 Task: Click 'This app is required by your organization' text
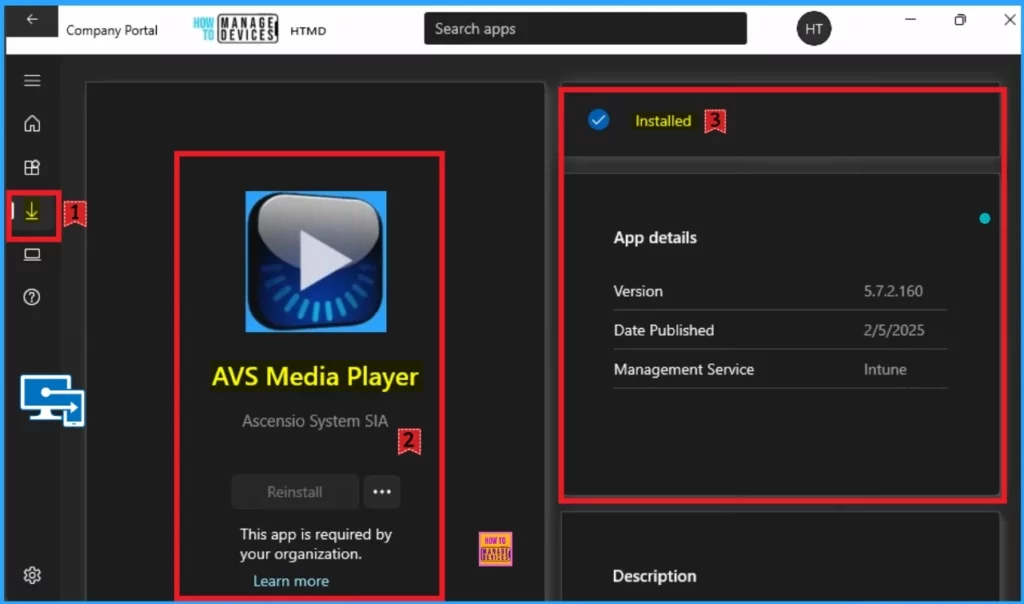(315, 544)
